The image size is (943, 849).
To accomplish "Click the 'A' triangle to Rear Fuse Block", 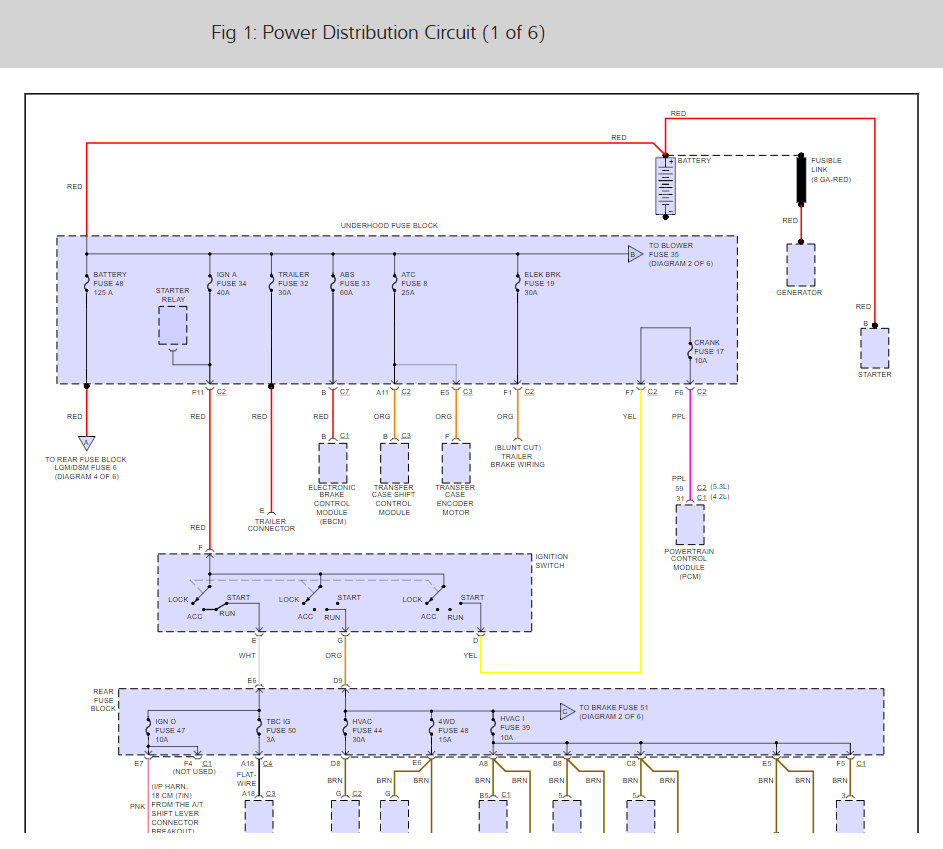I will coord(87,444).
